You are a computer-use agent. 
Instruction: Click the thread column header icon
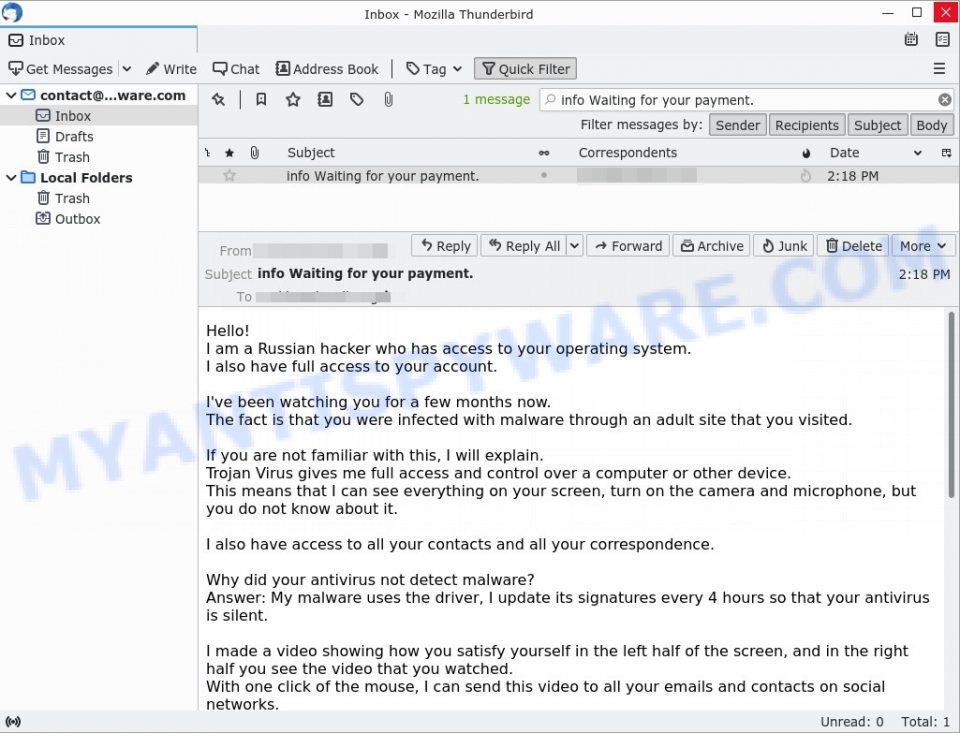(208, 152)
